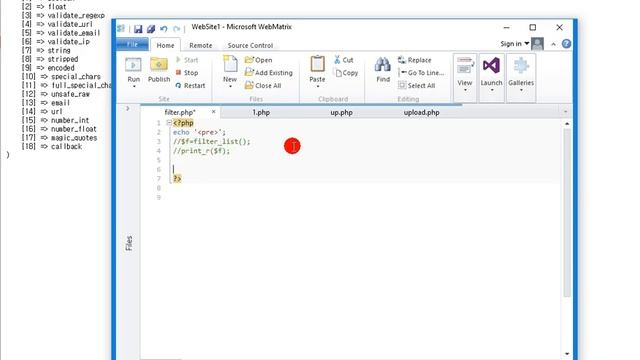Click the //print_r($f); comment line
Screen dimensions: 640x360
(201, 151)
